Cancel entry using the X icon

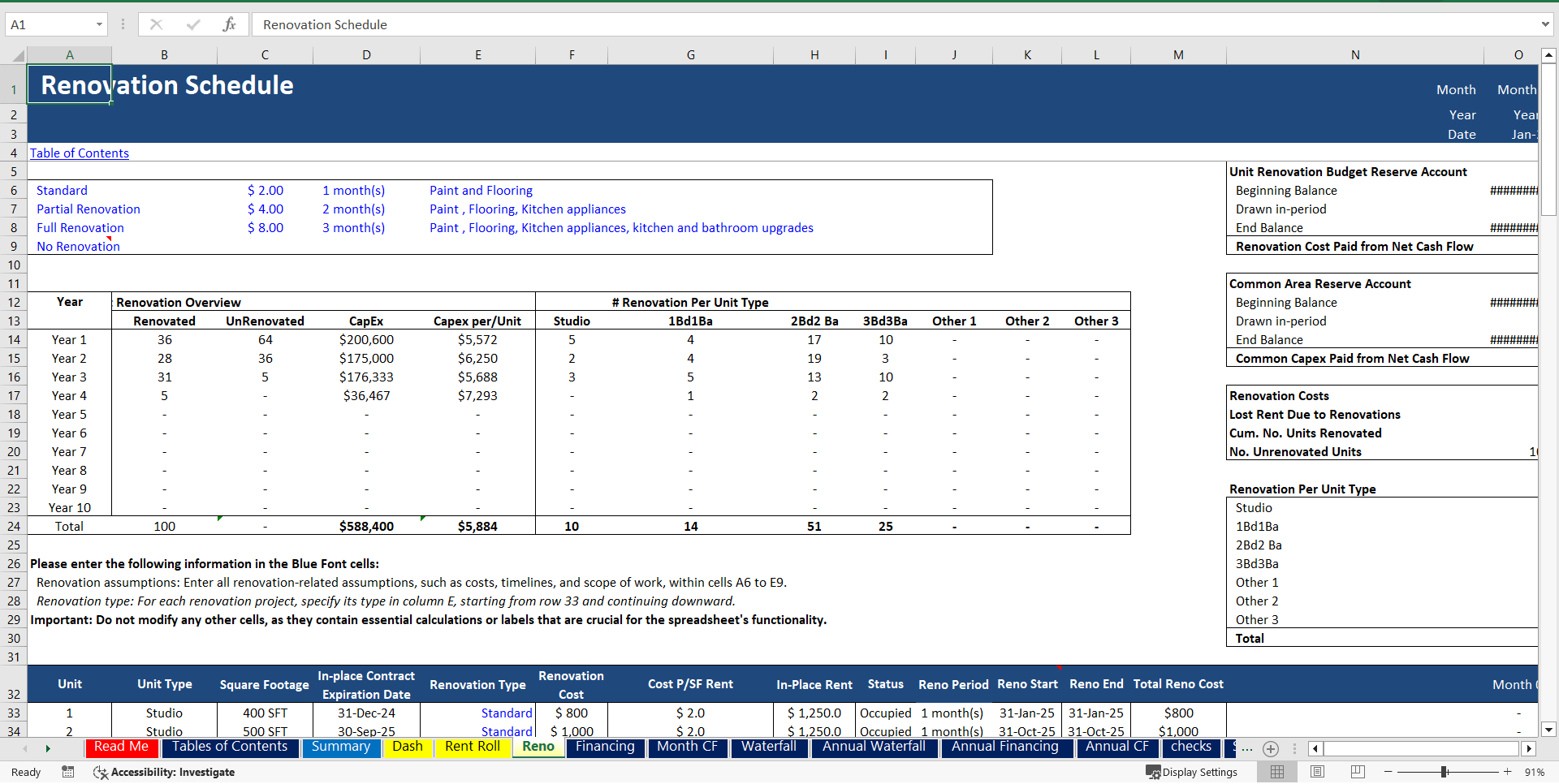(x=156, y=24)
